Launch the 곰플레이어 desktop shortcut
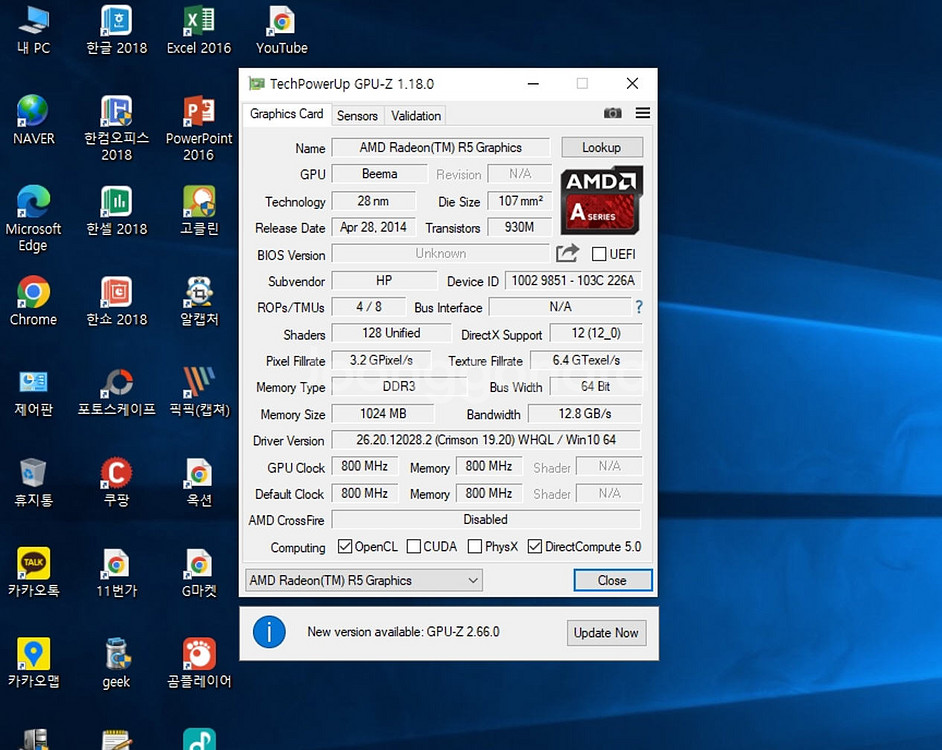This screenshot has width=942, height=750. click(199, 663)
